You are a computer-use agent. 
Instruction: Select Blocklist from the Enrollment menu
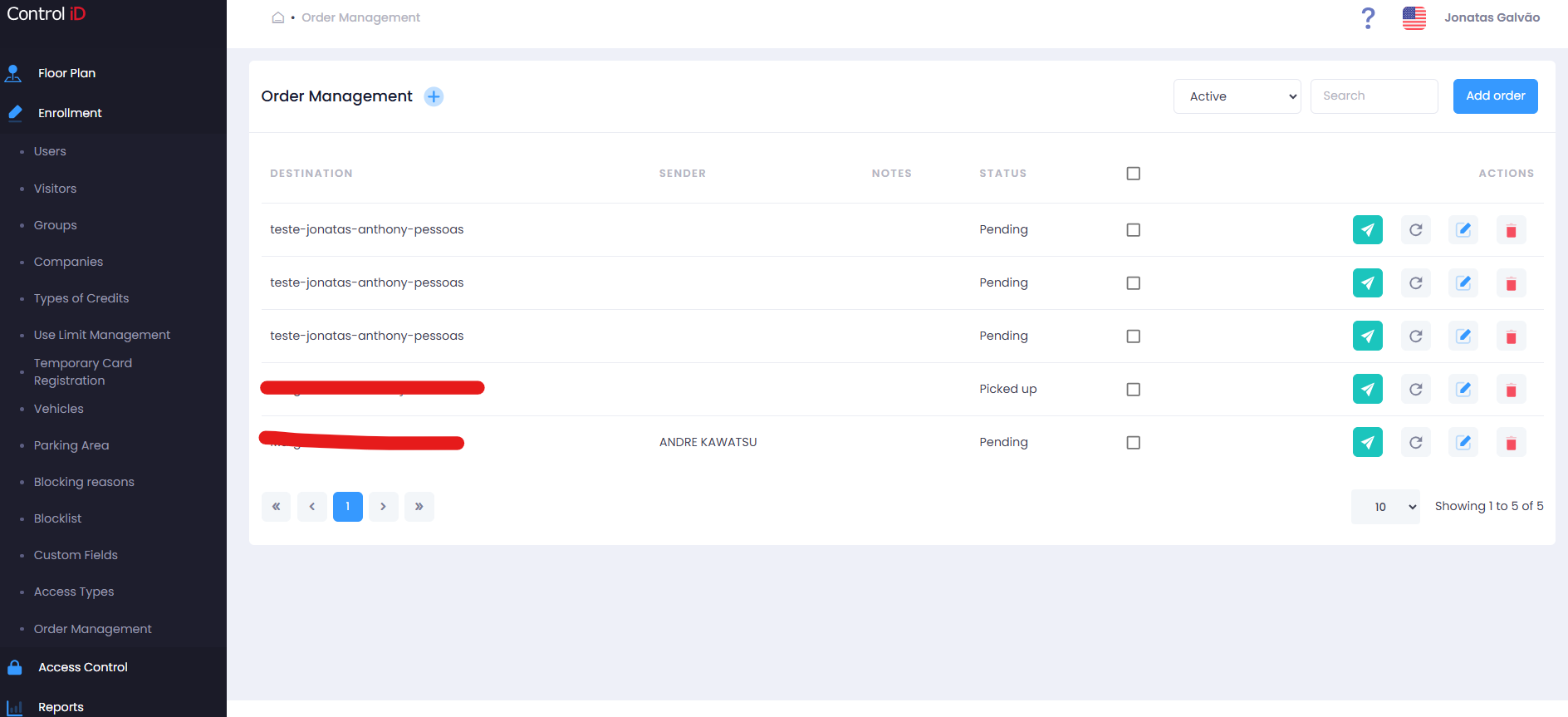click(x=57, y=518)
